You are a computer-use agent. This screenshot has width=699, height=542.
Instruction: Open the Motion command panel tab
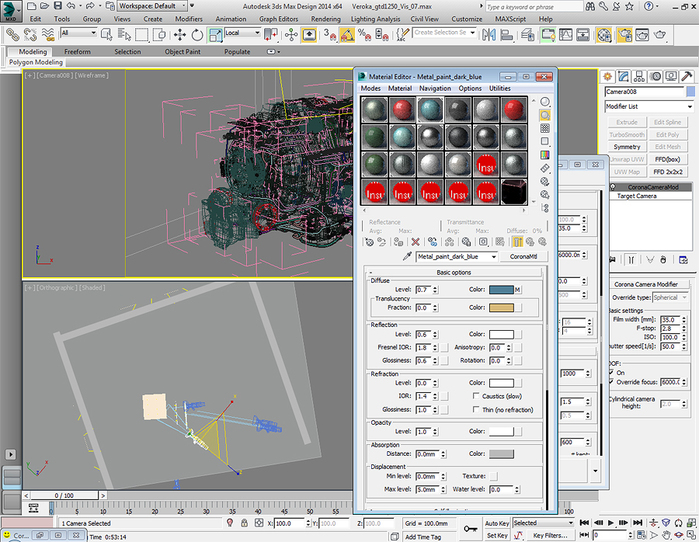coord(655,77)
